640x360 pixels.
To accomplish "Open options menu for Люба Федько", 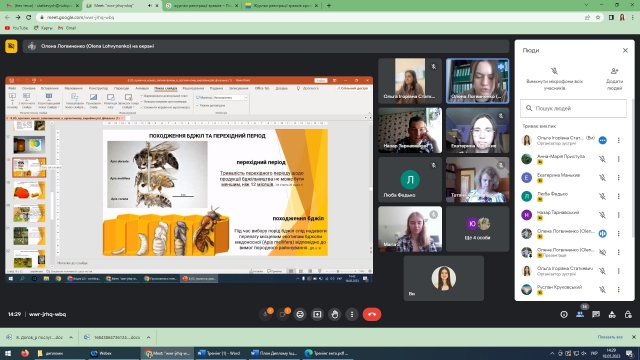I will click(x=619, y=196).
